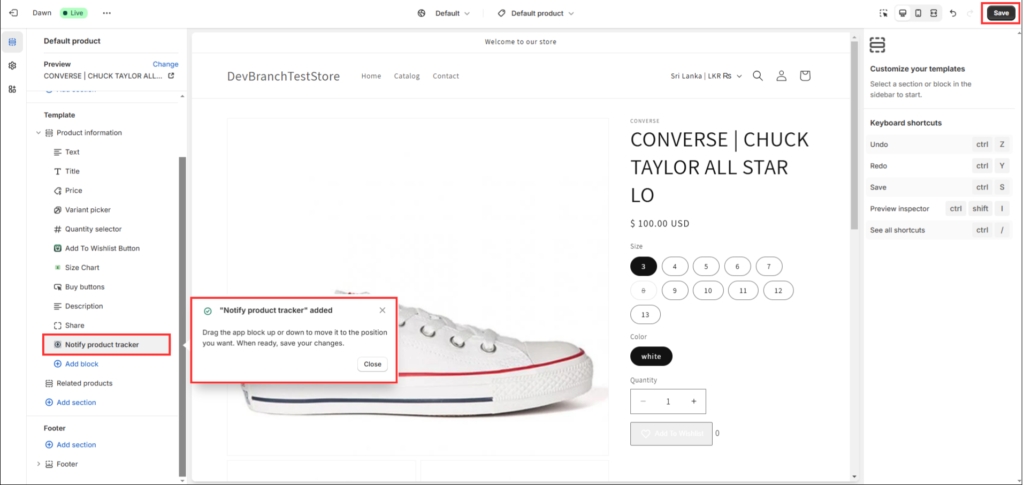The height and width of the screenshot is (485, 1024).
Task: Open Catalog in store navigation
Action: pyautogui.click(x=407, y=76)
